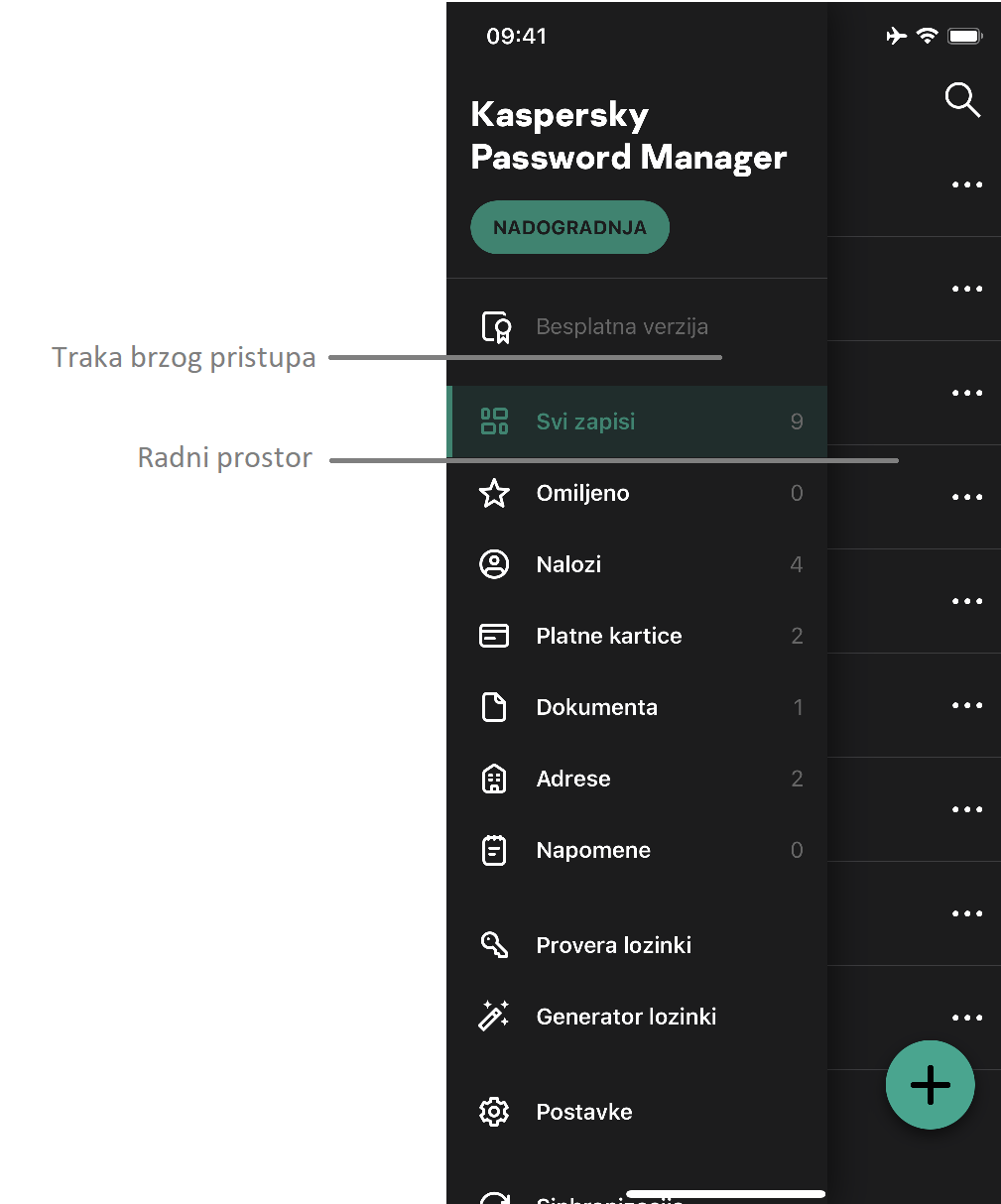Open the three-dot menu above the plus button
1001x1204 pixels.
tap(967, 1018)
